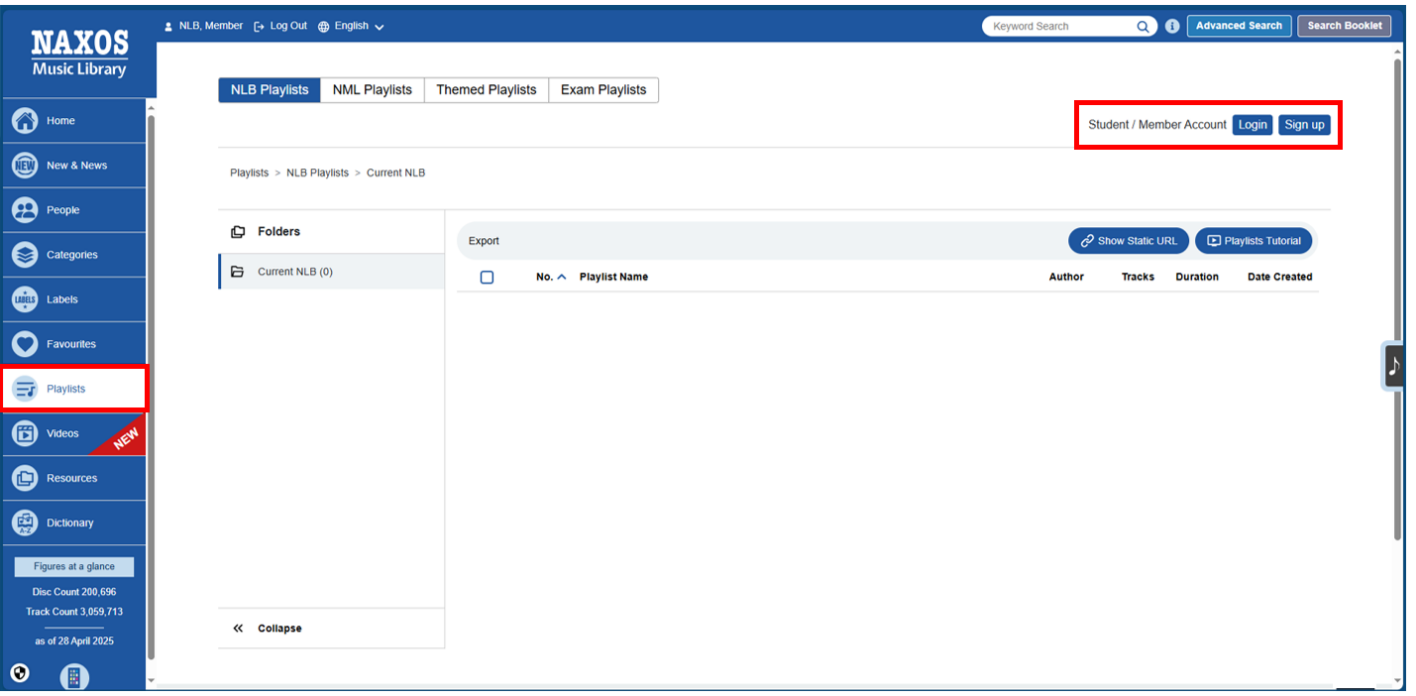
Task: Open New & News from the sidebar
Action: pos(73,166)
